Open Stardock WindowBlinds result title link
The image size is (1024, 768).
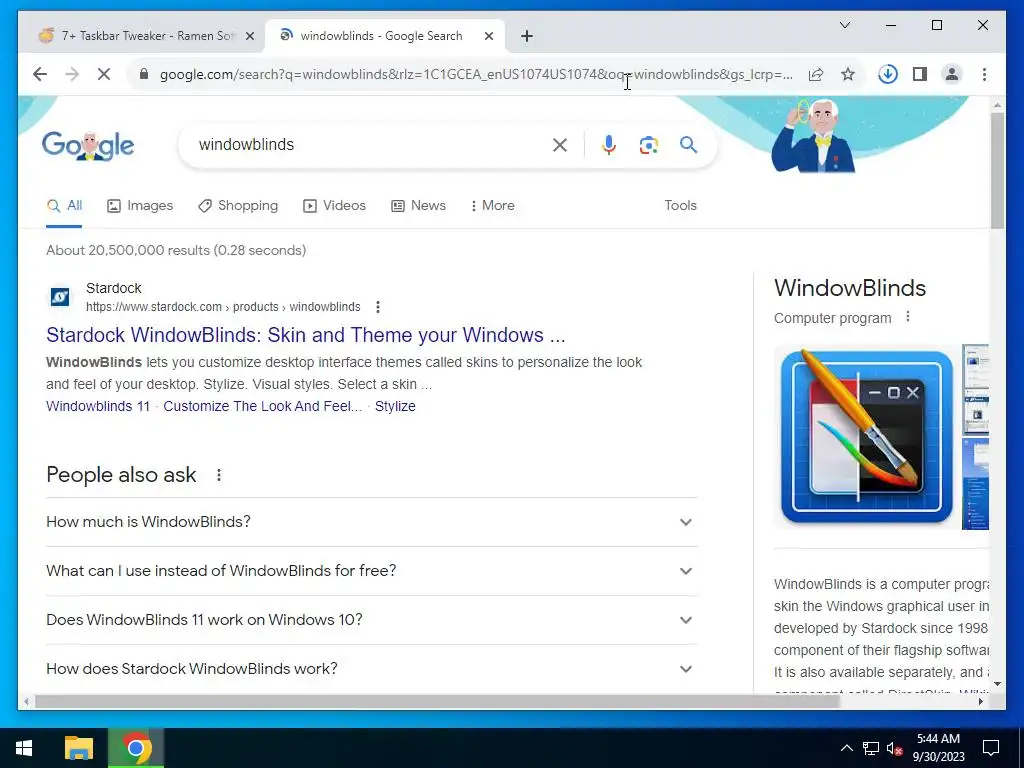point(306,335)
